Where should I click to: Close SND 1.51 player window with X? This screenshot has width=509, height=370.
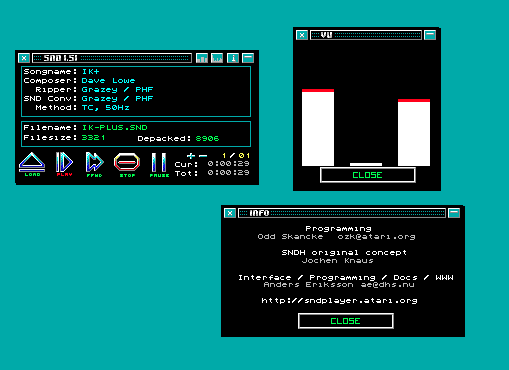point(24,58)
